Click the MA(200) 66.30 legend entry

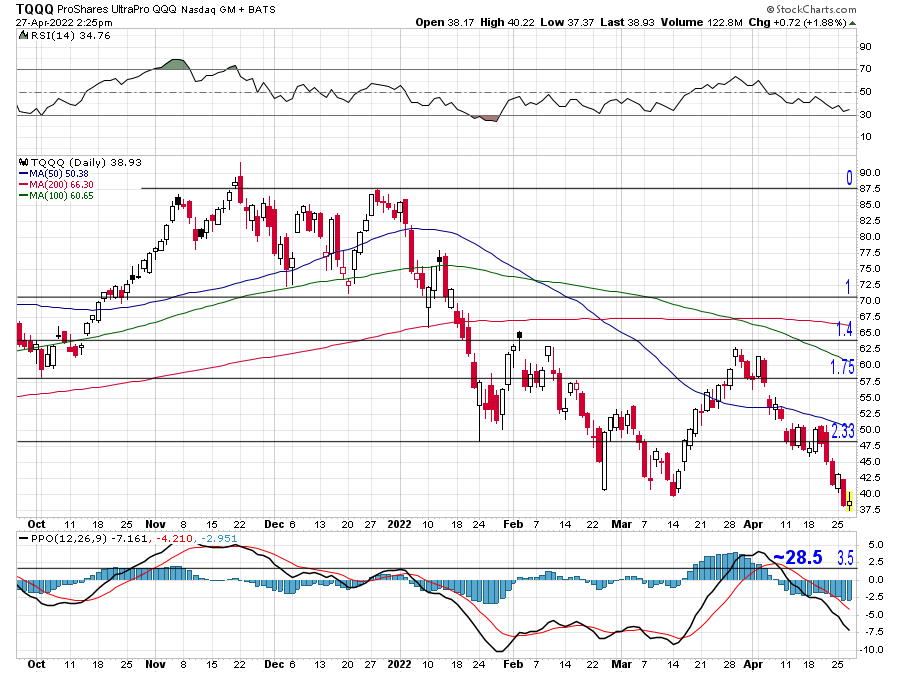coord(61,184)
